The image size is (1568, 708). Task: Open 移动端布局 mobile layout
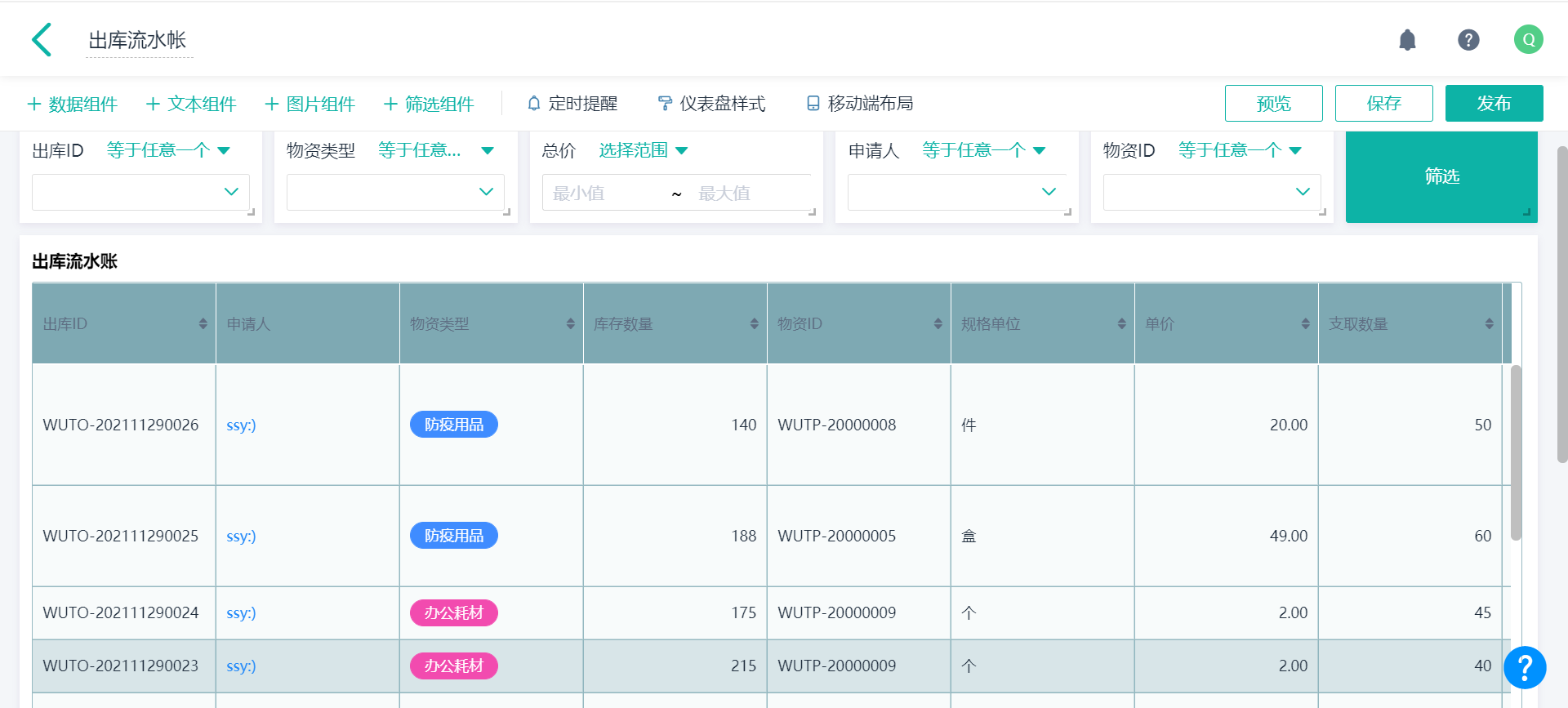[x=860, y=104]
